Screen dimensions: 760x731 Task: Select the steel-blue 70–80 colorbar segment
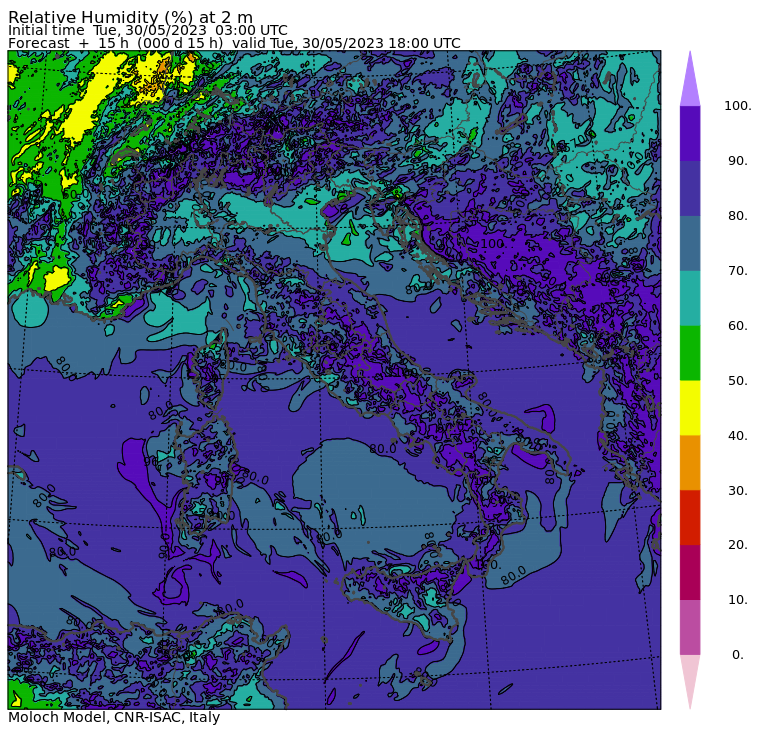[690, 243]
